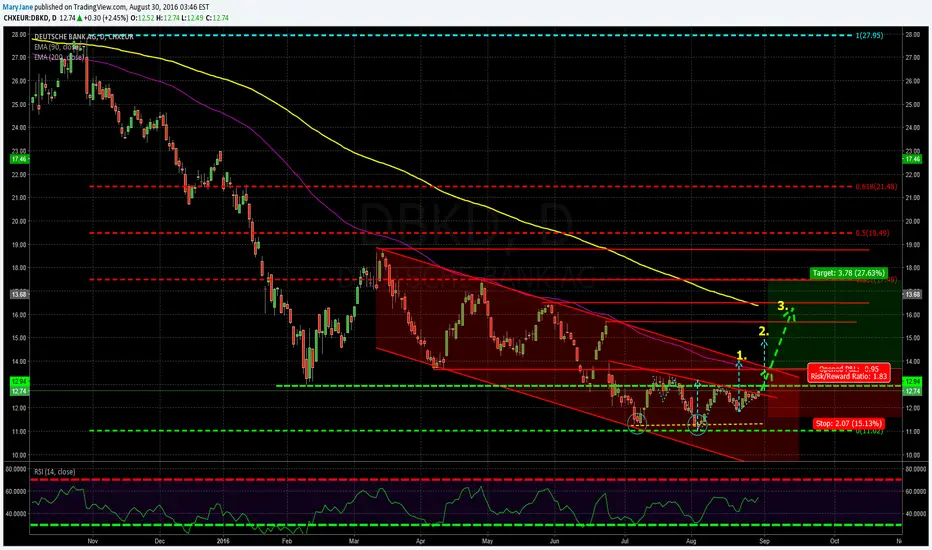Click the 0.5(19.49) Fibonacci level label
Screen dimensions: 932x550
(873, 233)
